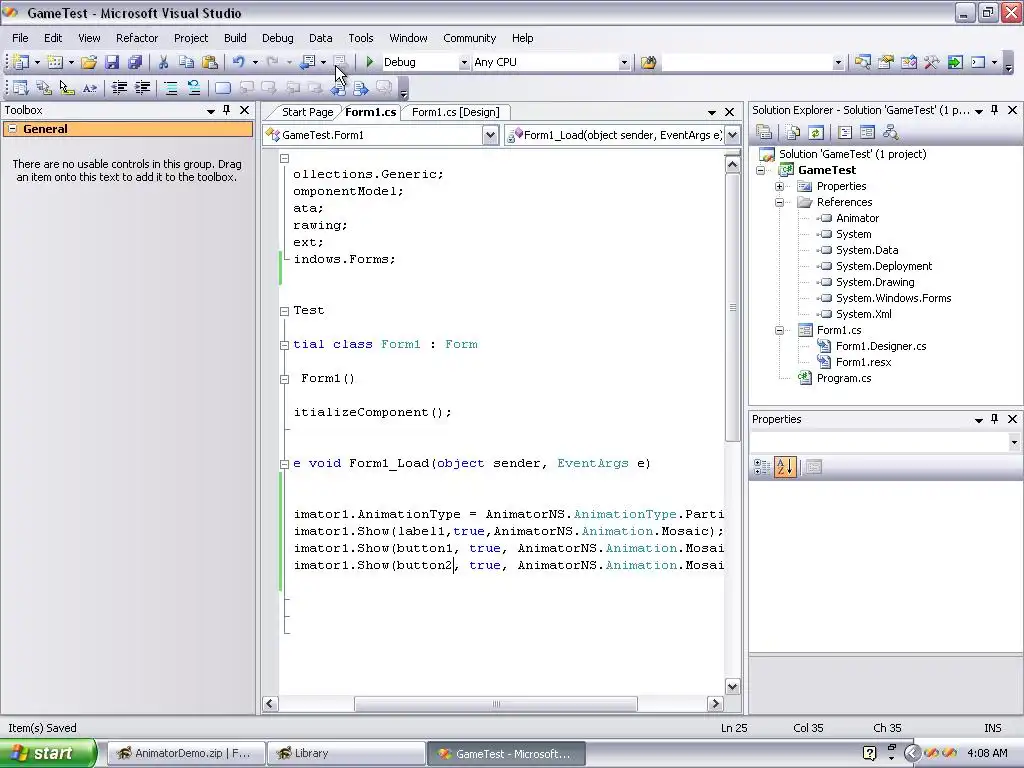Click the Cut scissors icon
1024x768 pixels.
(163, 62)
